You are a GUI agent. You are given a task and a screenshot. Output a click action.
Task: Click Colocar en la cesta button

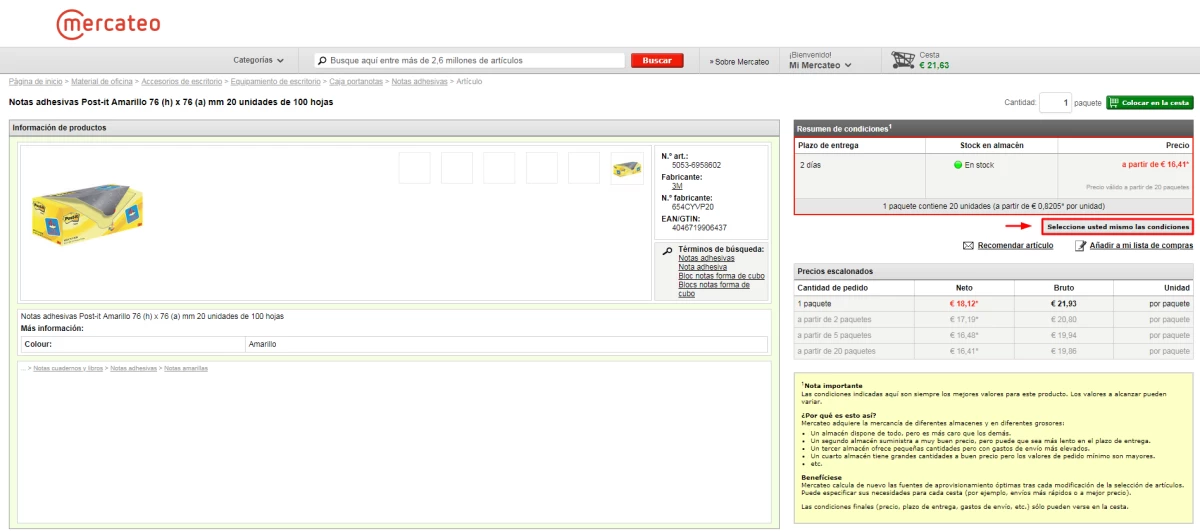pos(1149,102)
